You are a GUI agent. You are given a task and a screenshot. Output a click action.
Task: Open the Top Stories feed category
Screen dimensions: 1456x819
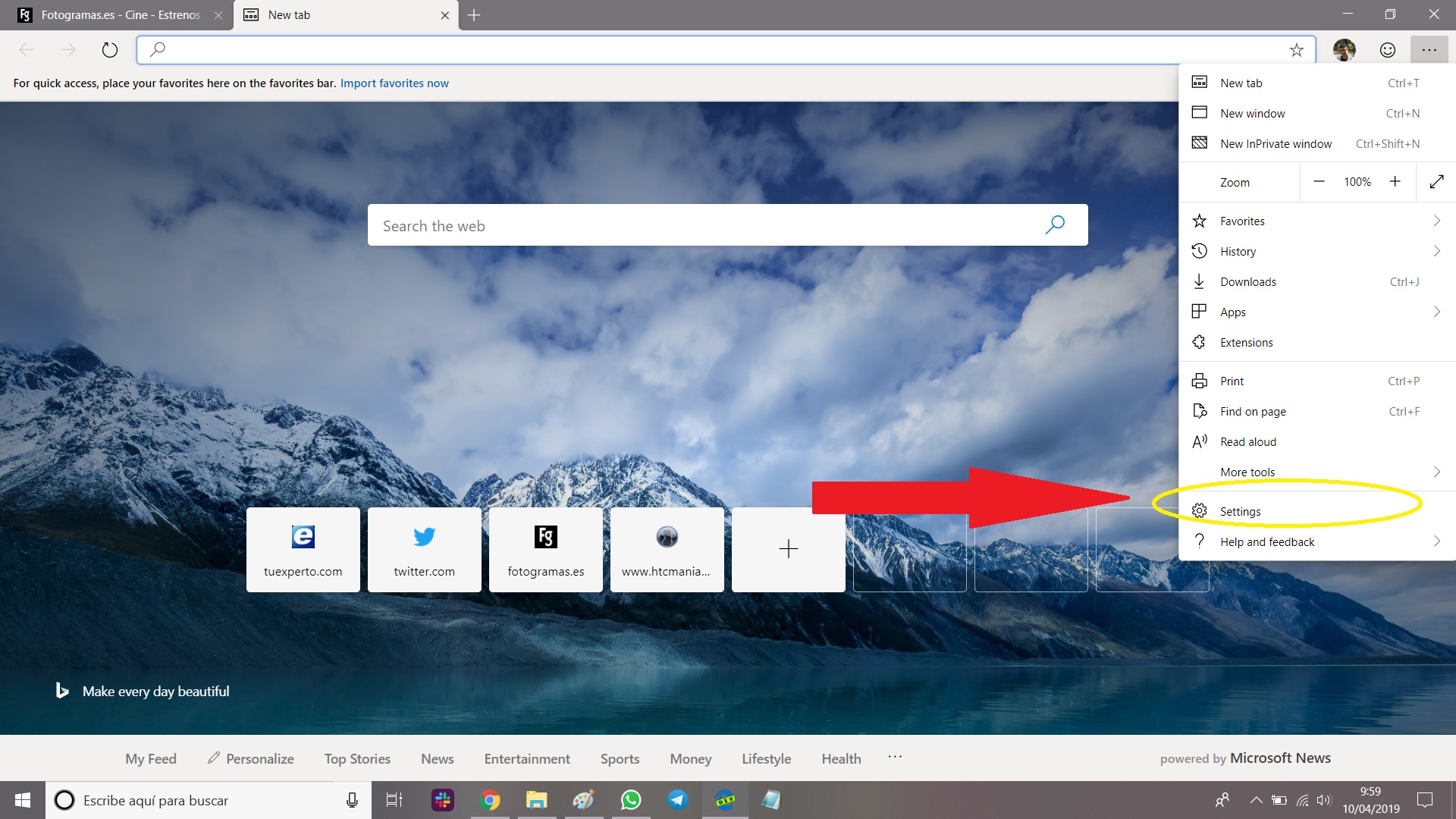pos(357,759)
